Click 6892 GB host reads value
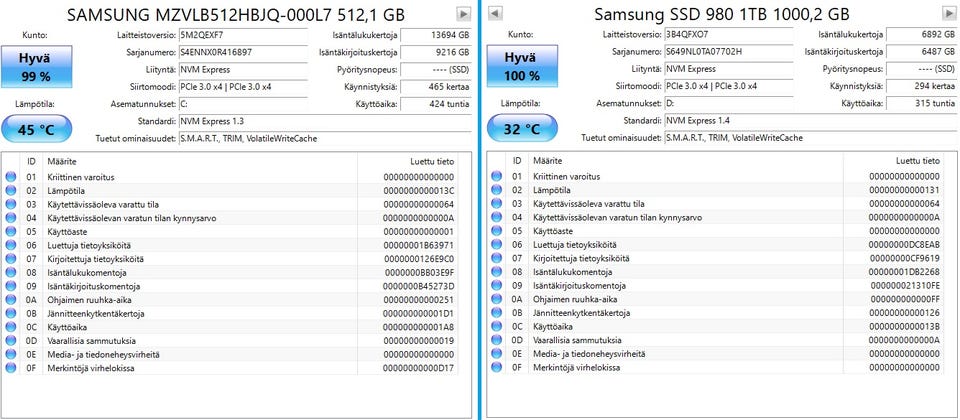 coord(922,35)
